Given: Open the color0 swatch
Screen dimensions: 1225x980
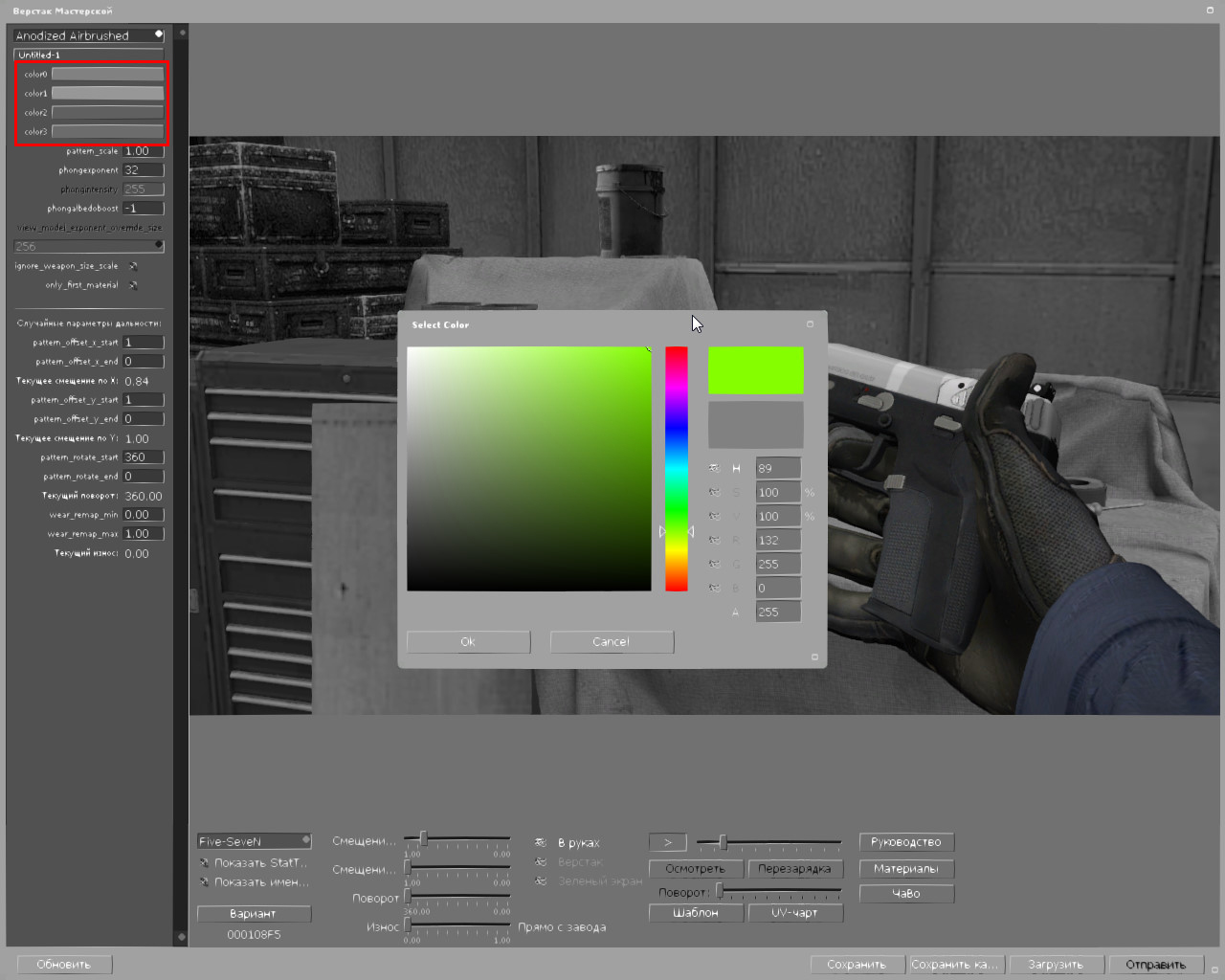Looking at the screenshot, I should pos(107,74).
